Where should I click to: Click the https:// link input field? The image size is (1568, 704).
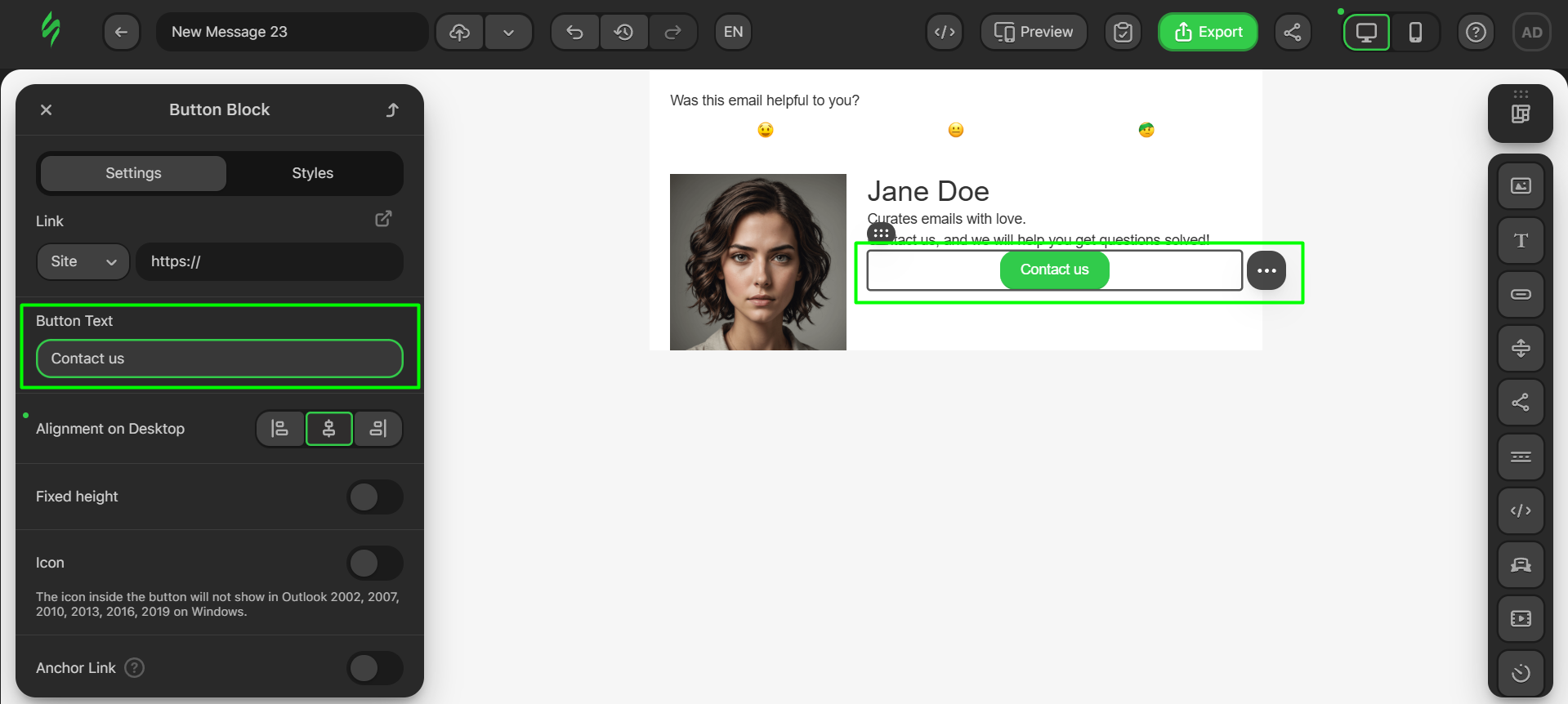point(270,261)
